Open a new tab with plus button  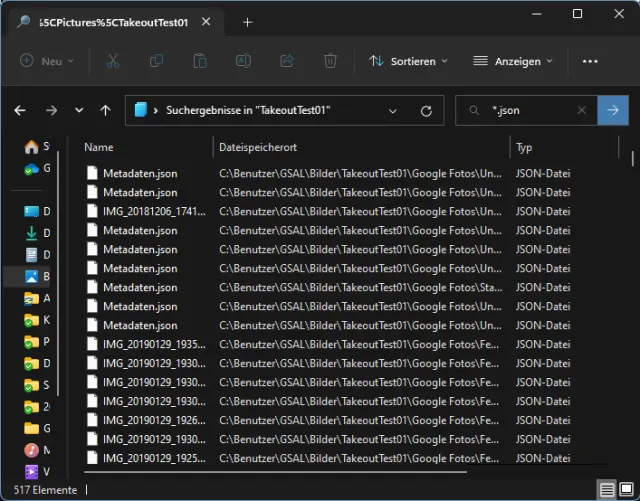(x=248, y=22)
